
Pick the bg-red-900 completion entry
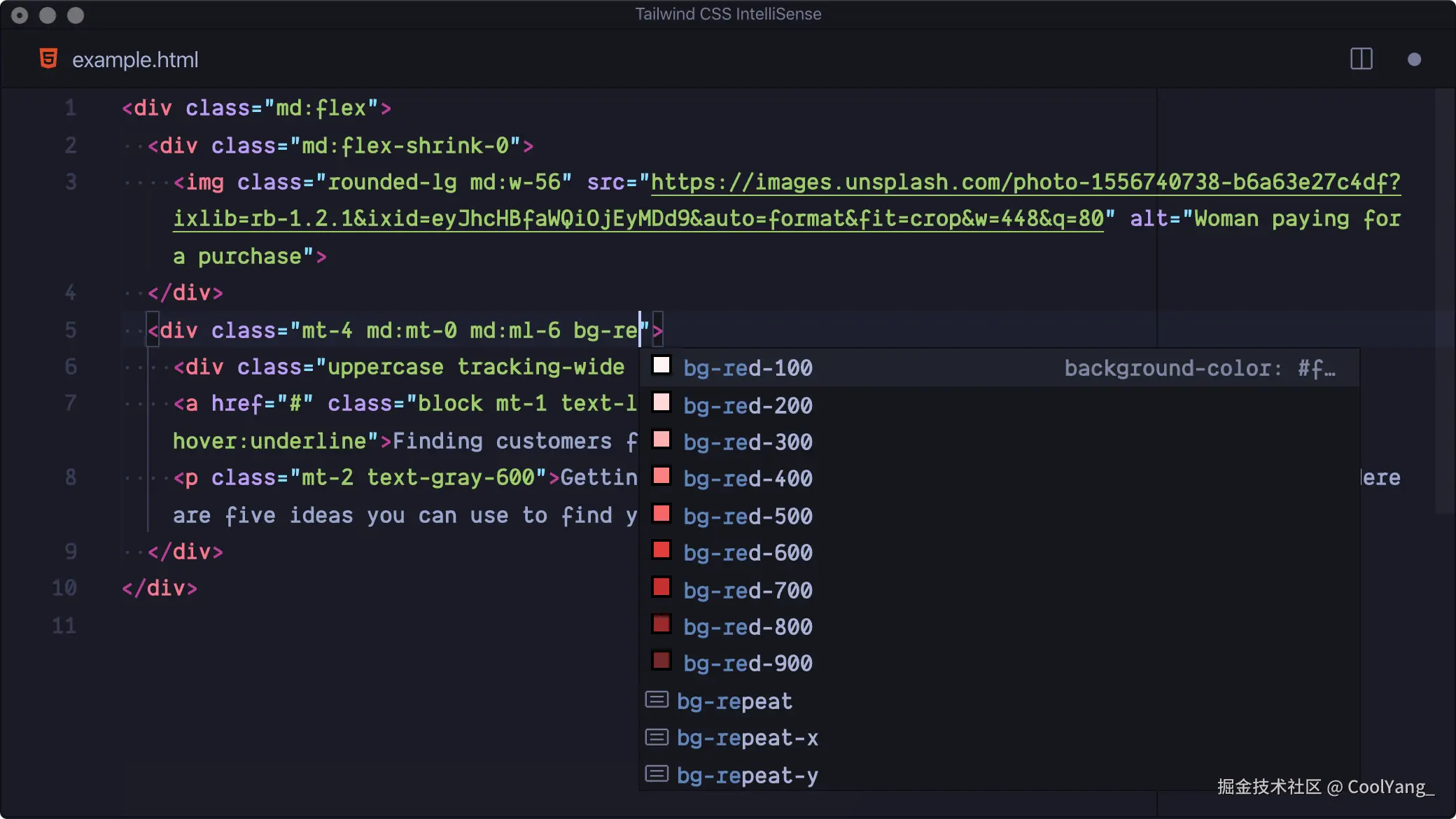pyautogui.click(x=748, y=664)
